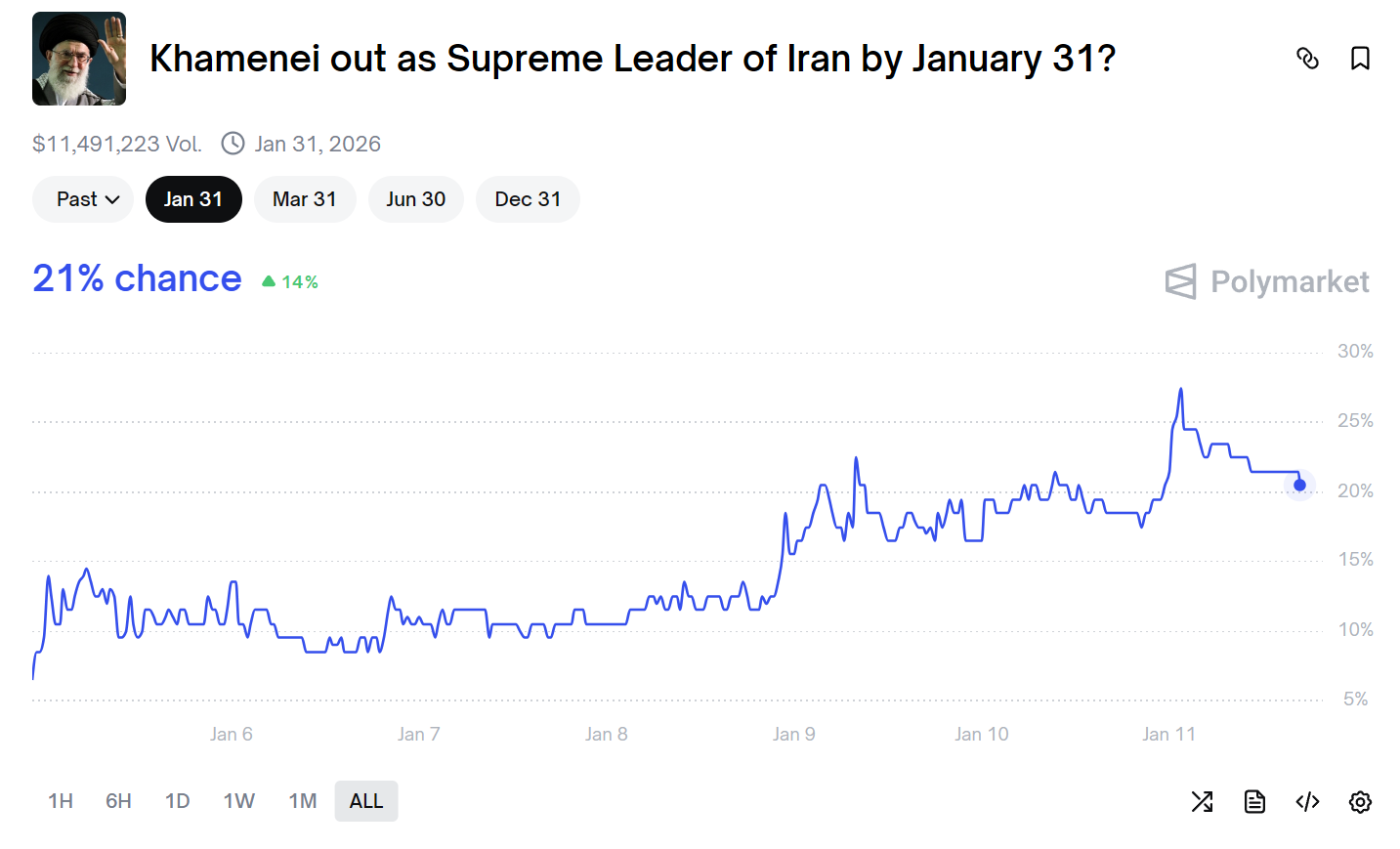This screenshot has width=1400, height=849.
Task: Open the document notes icon
Action: click(1254, 802)
